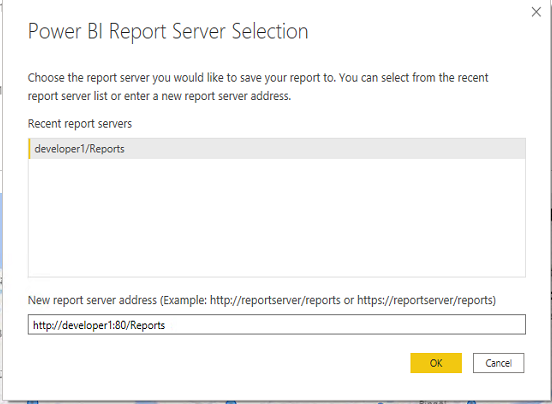Click the Power BI Report Server Selection title
The width and height of the screenshot is (552, 404).
[168, 32]
